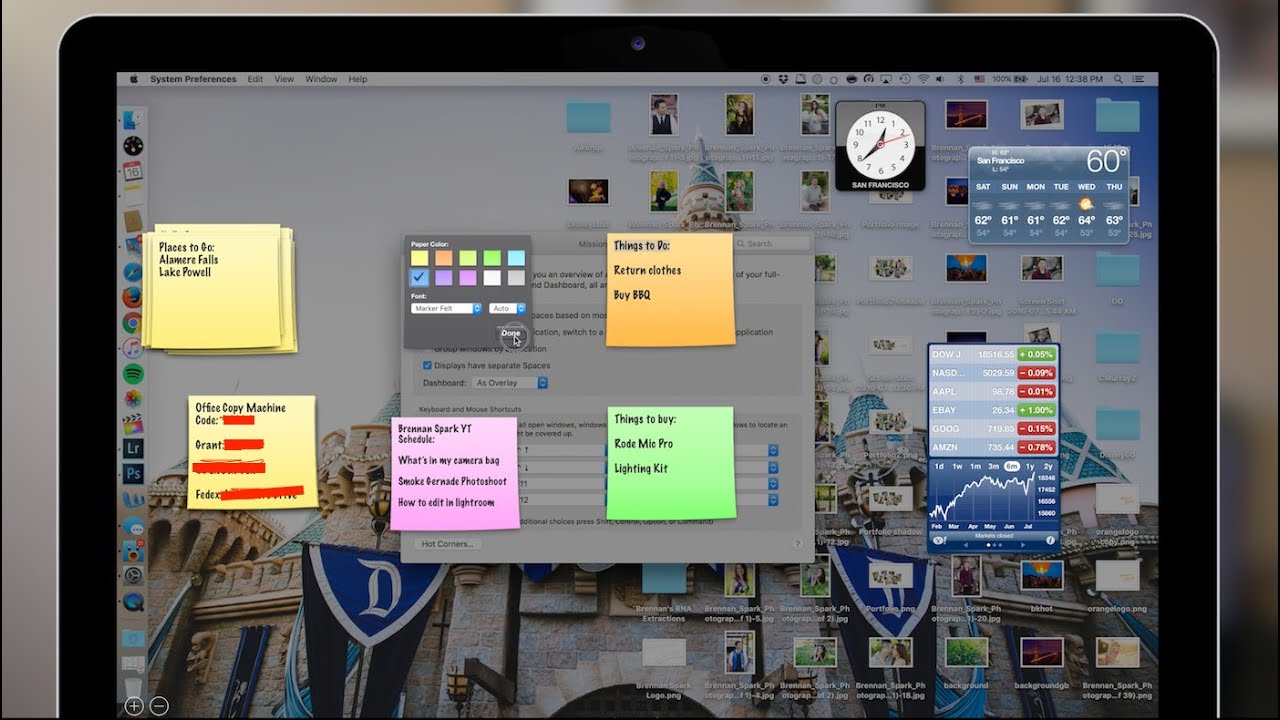Image resolution: width=1280 pixels, height=720 pixels.
Task: Select the 1d range in Stocks widget
Action: (x=939, y=466)
